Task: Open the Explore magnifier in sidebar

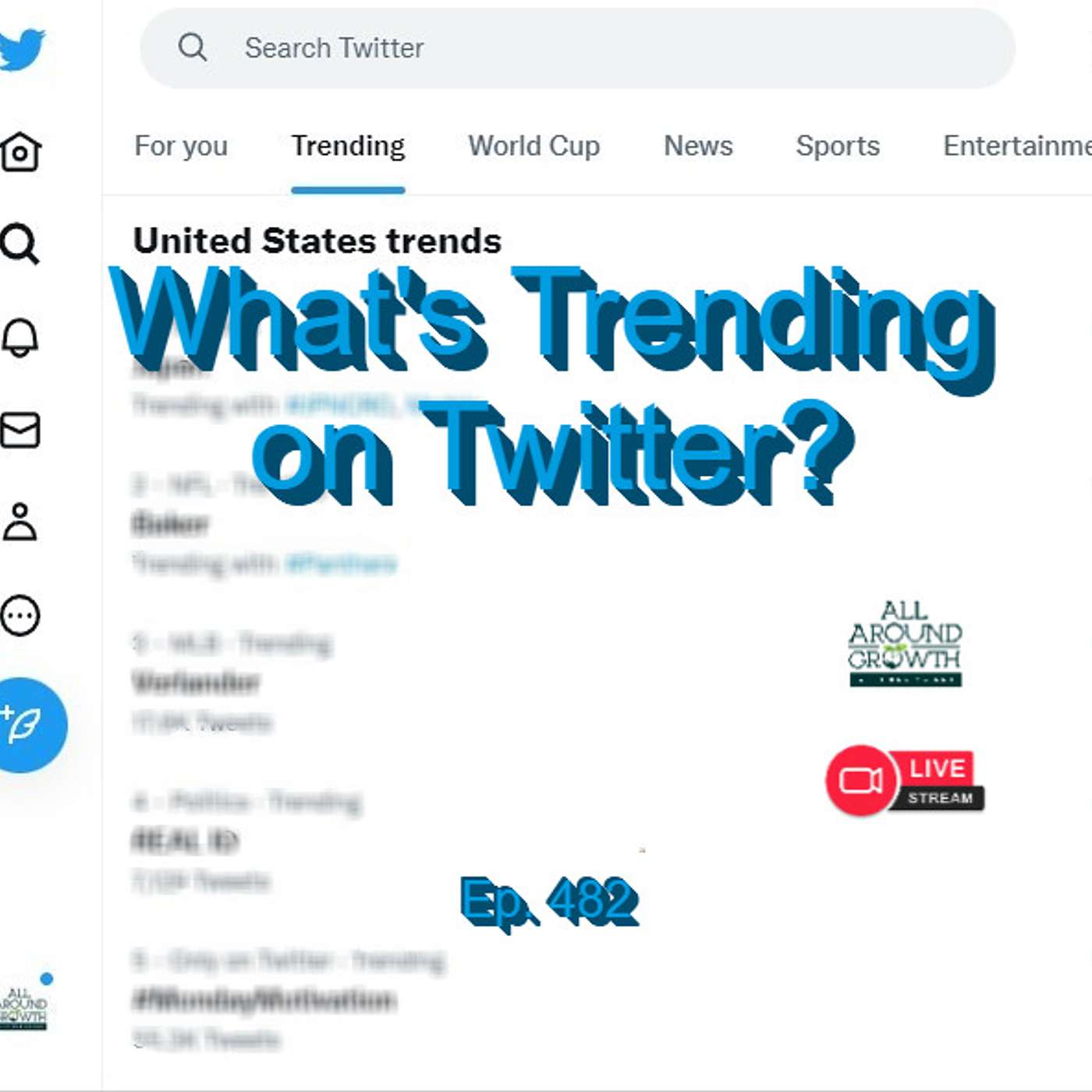Action: point(20,244)
